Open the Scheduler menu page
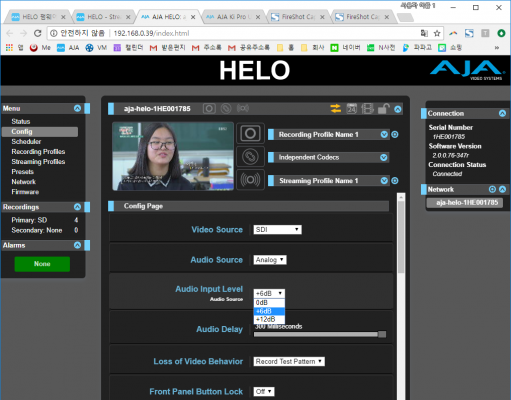Image resolution: width=511 pixels, height=400 pixels. (26, 142)
